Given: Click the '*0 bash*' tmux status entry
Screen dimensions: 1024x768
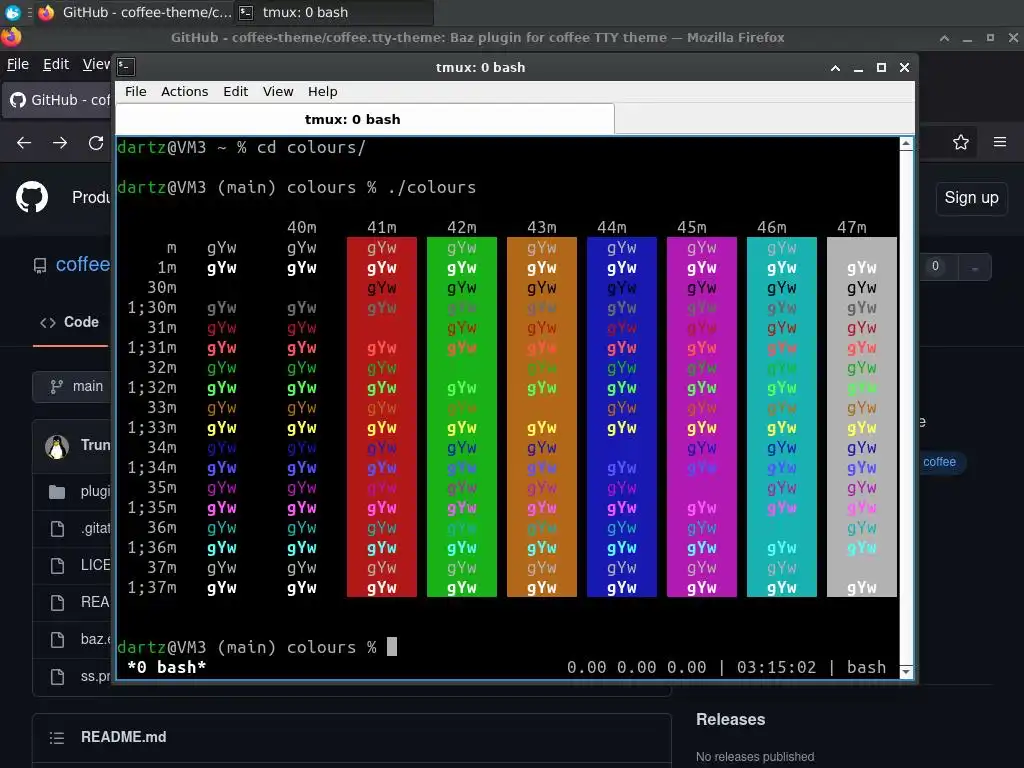Looking at the screenshot, I should click(167, 667).
